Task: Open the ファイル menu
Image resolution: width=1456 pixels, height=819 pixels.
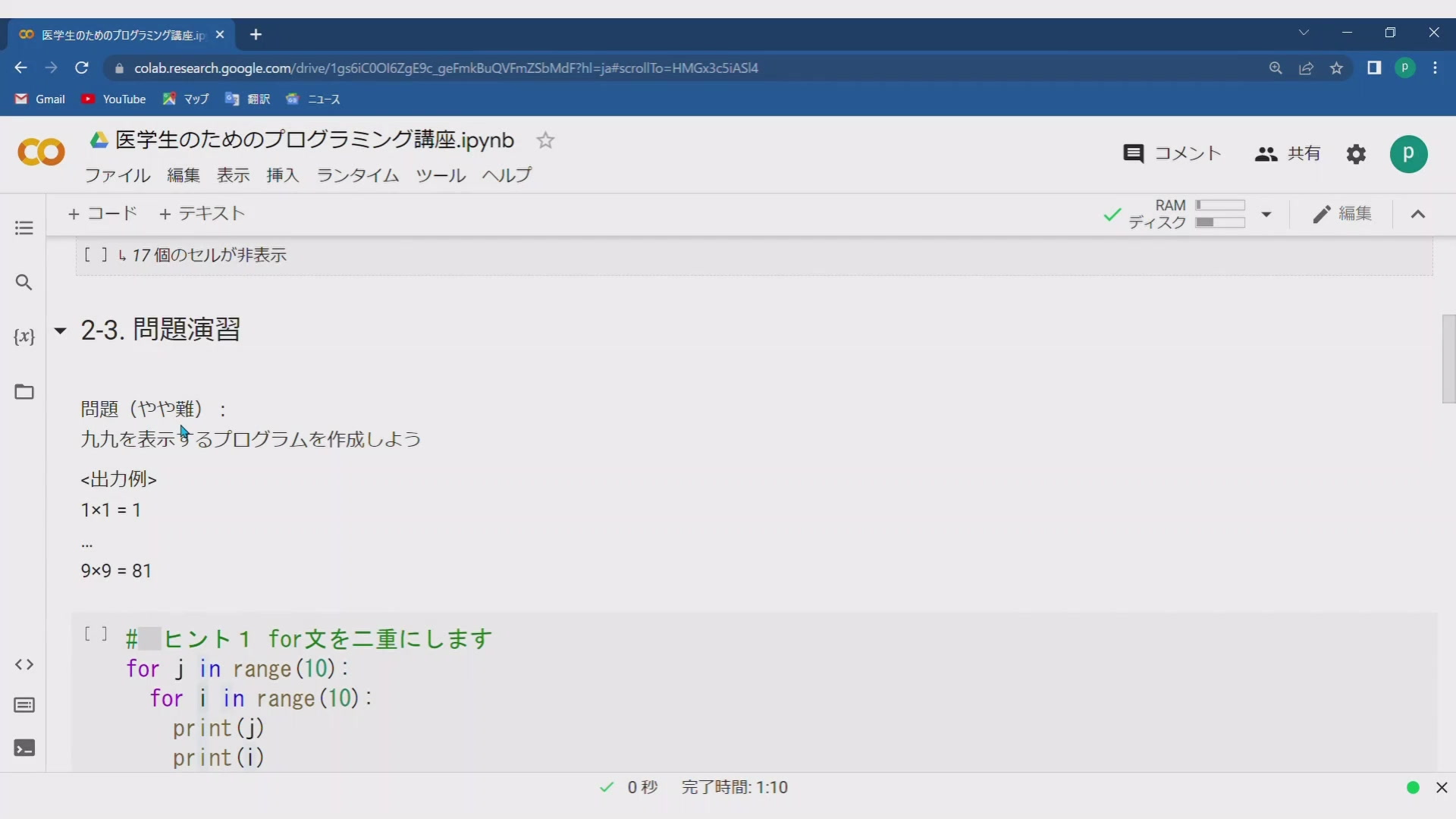Action: (x=117, y=176)
